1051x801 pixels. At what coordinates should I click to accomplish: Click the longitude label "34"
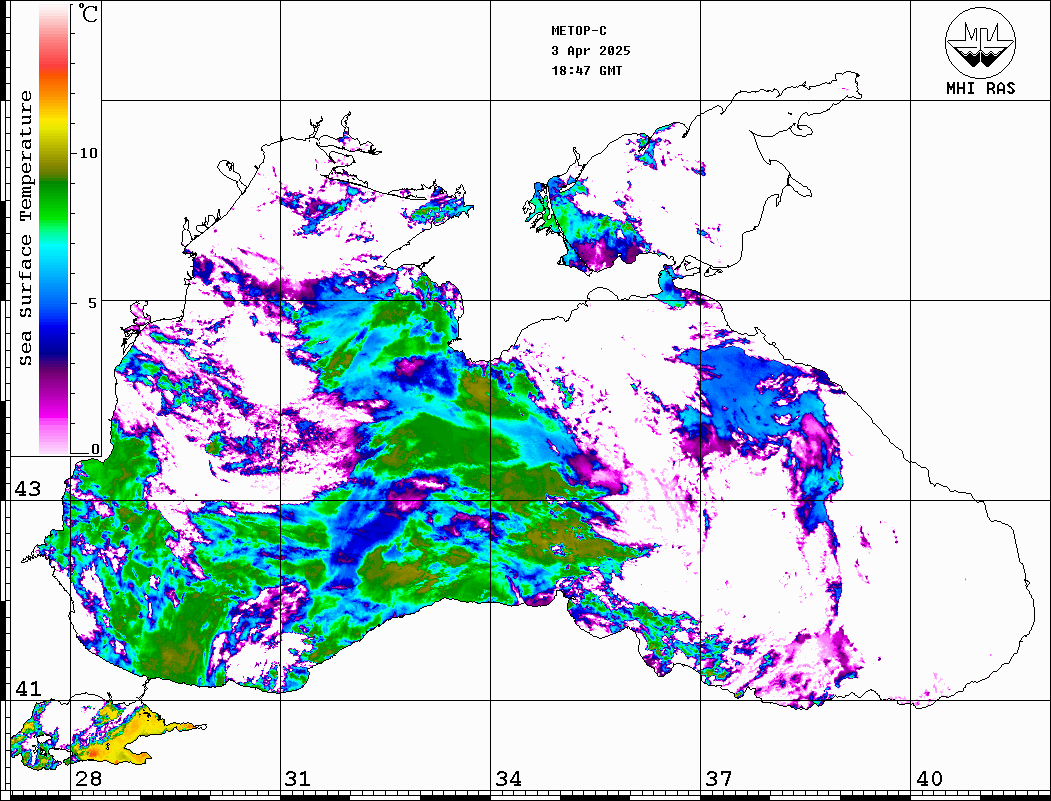tap(509, 779)
